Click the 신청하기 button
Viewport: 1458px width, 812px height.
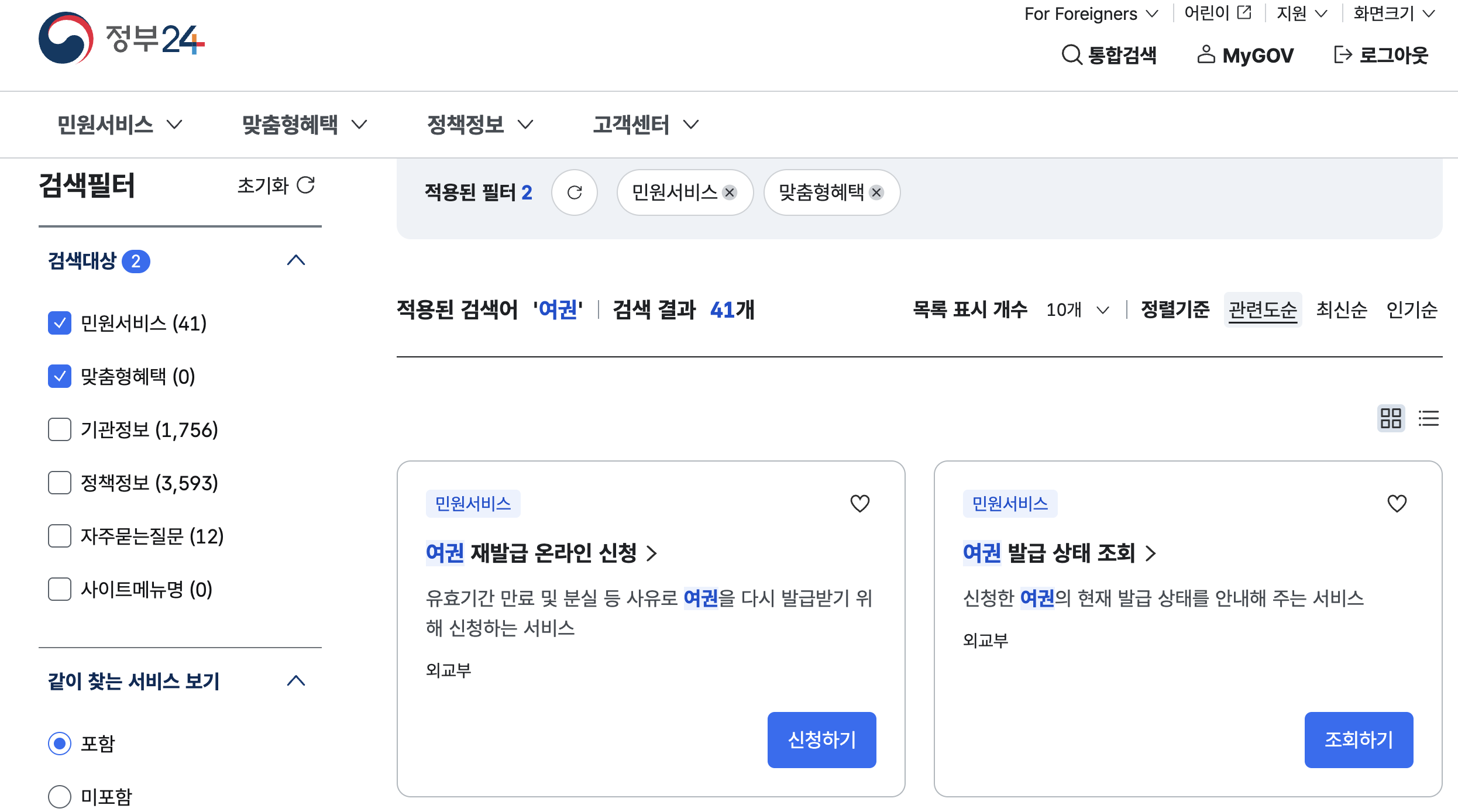tap(821, 739)
